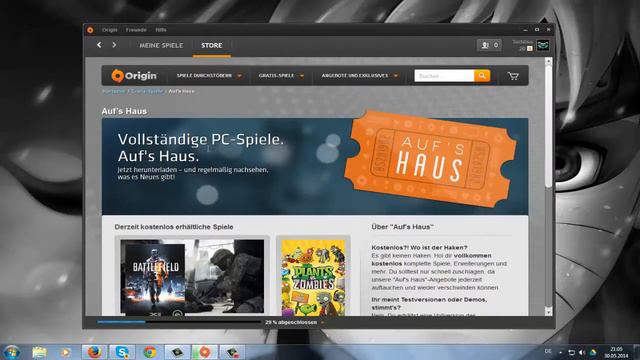Click the 'Vollständige PC-Spiele.' banner headline
This screenshot has width=640, height=360.
(200, 140)
